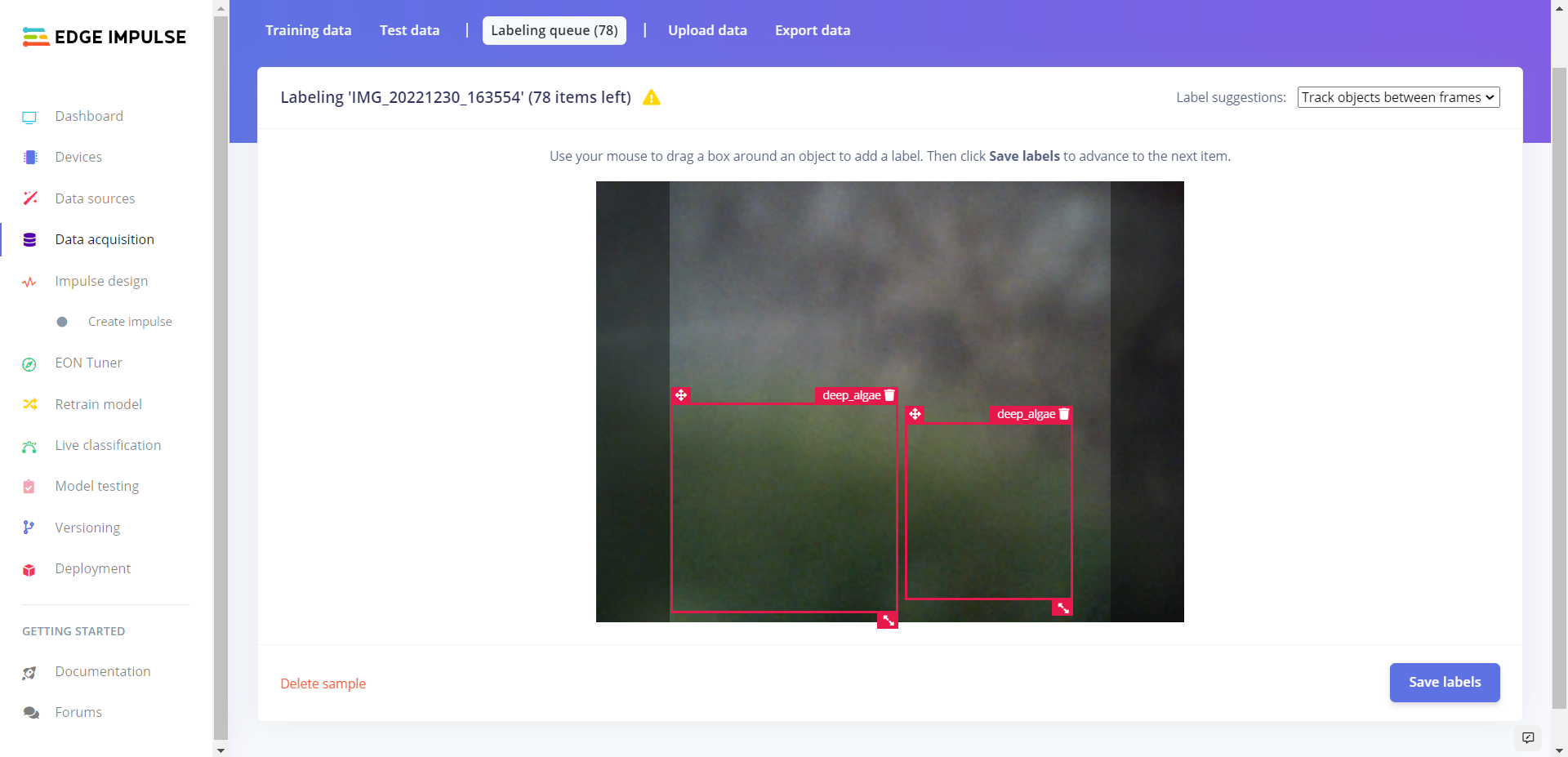This screenshot has width=1568, height=757.
Task: Click the Live classification icon
Action: [29, 446]
